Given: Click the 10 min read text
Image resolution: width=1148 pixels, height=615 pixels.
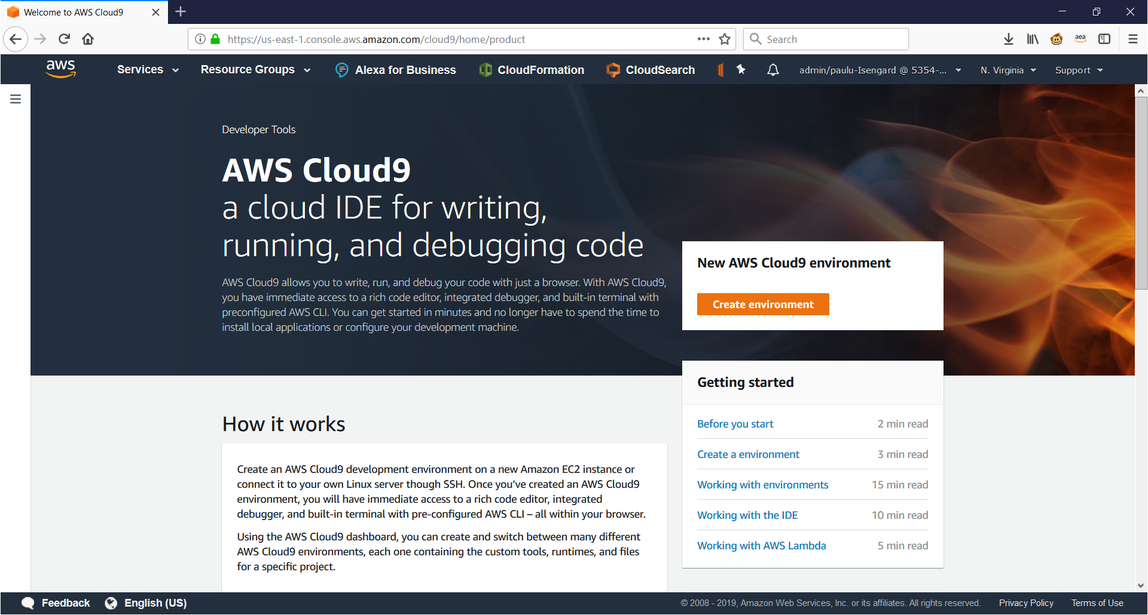Looking at the screenshot, I should click(900, 515).
